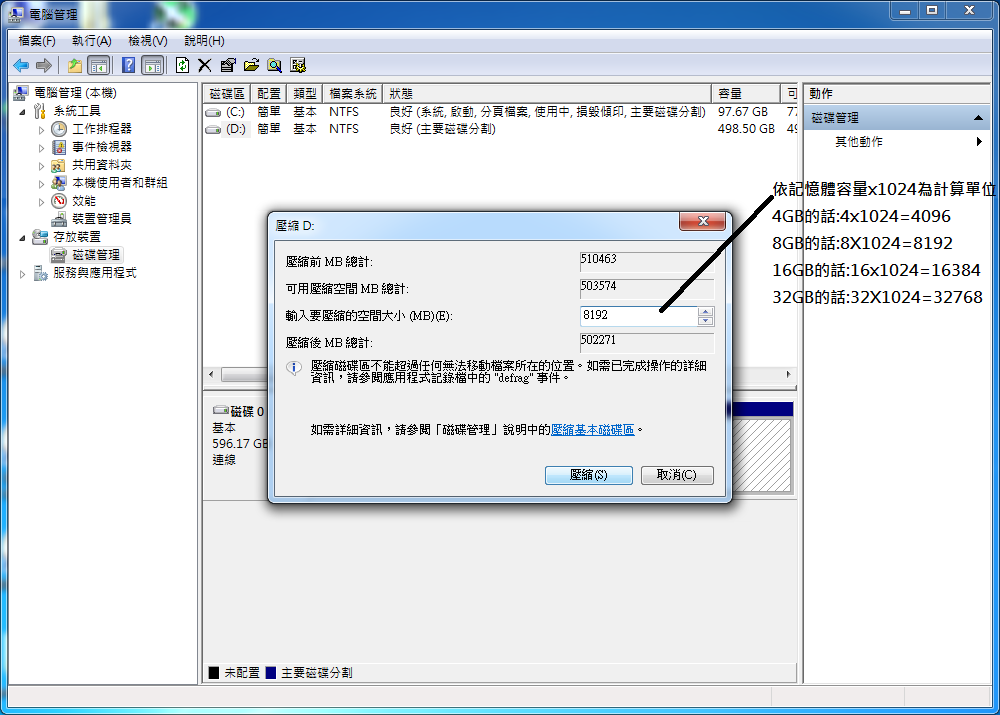Open 本機使用者和群組 node
The image size is (1000, 715).
click(119, 183)
